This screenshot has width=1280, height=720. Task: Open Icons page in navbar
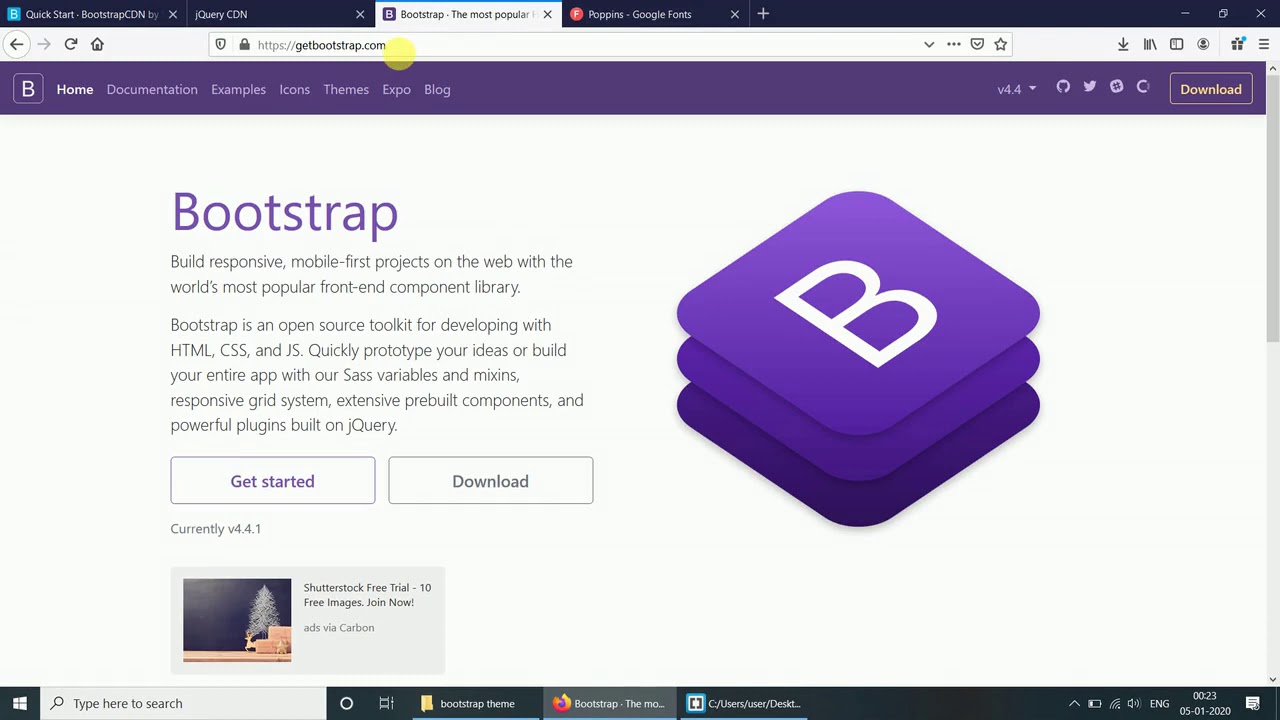[294, 89]
